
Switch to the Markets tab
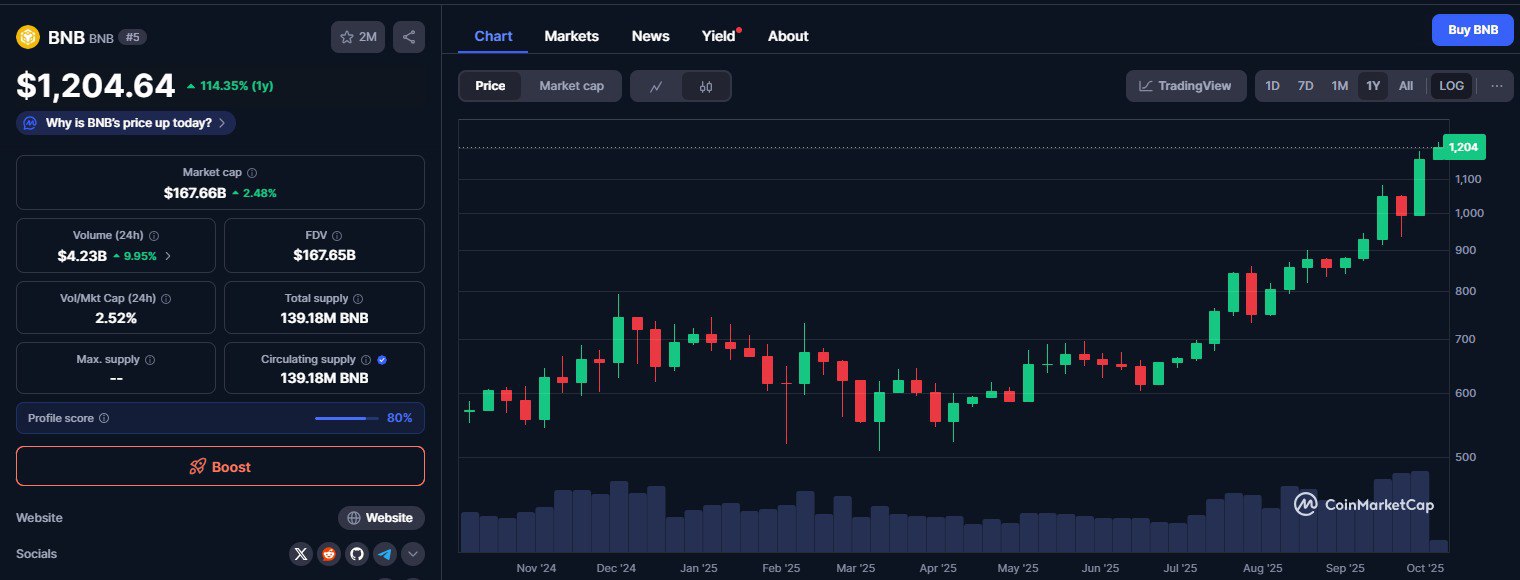[x=571, y=36]
